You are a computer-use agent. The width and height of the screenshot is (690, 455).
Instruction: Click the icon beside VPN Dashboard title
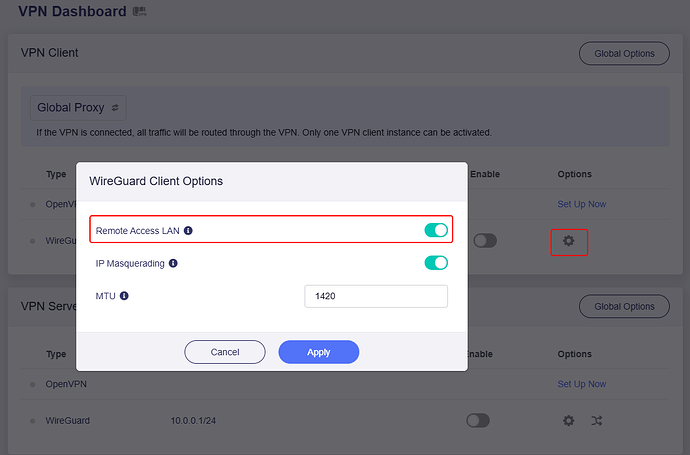tap(140, 12)
